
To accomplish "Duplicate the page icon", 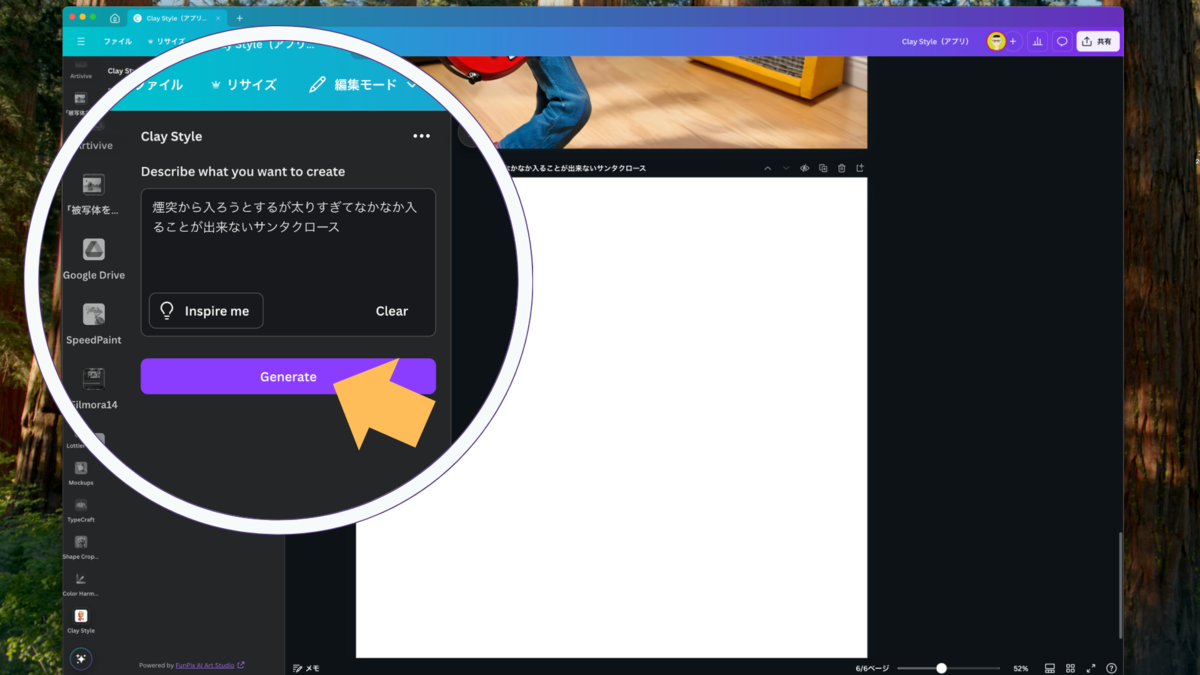I will [823, 168].
